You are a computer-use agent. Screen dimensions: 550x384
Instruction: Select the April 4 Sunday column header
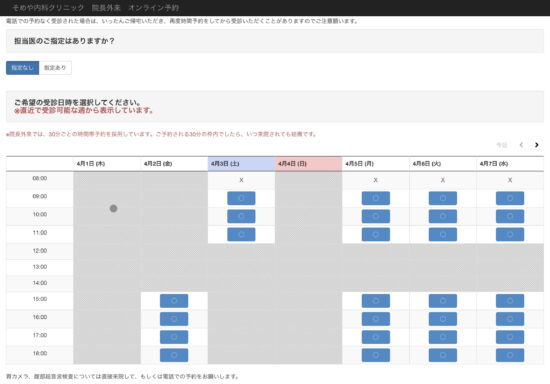pyautogui.click(x=308, y=164)
